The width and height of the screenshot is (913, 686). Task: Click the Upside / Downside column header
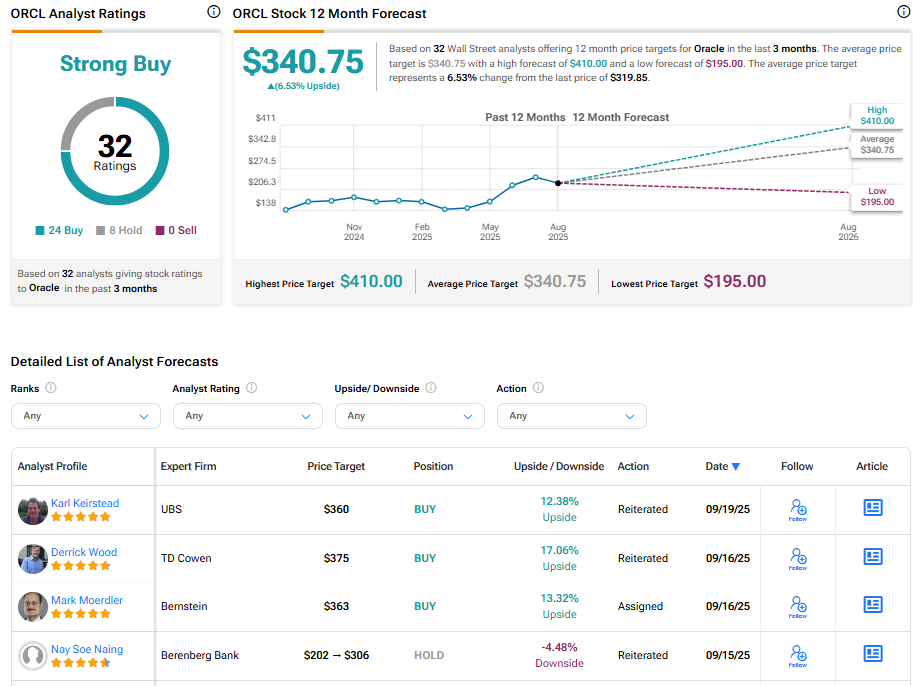tap(559, 466)
